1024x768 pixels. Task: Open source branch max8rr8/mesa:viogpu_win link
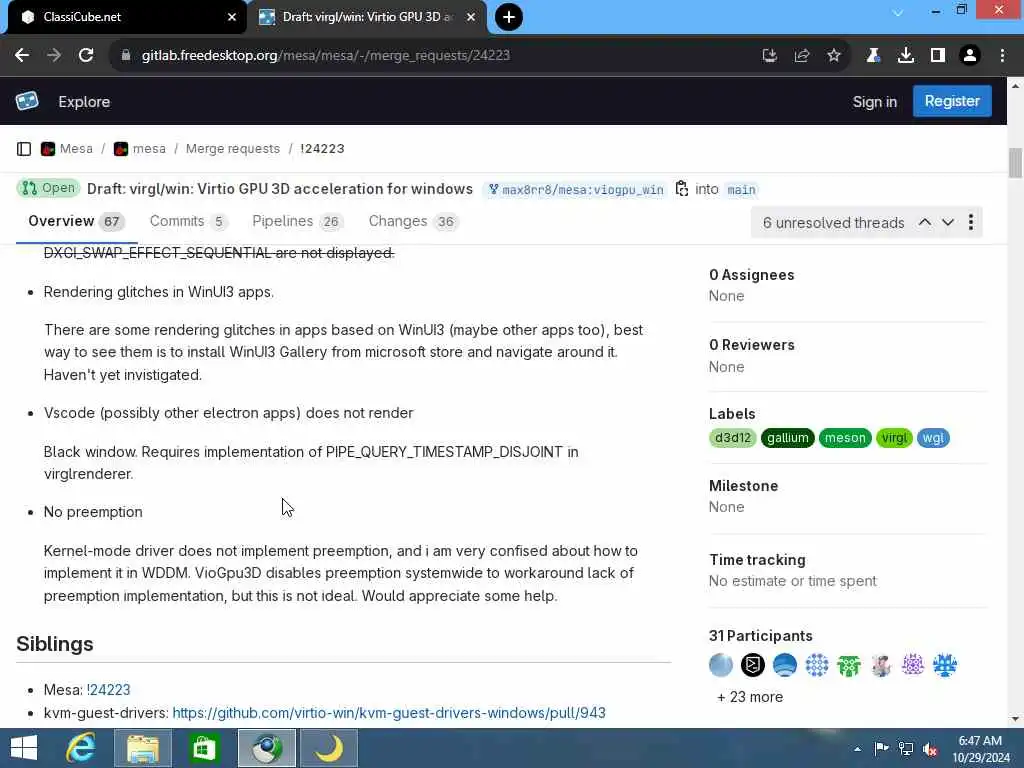tap(576, 189)
